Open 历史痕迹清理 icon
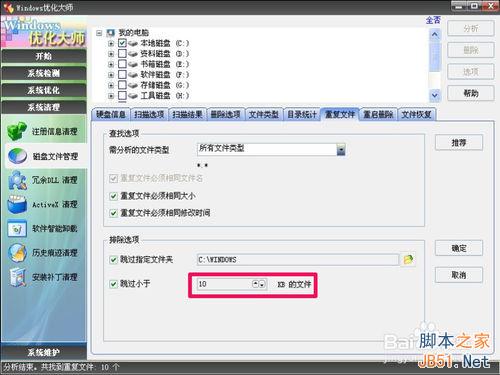Viewport: 500px width, 375px height. tap(17, 253)
